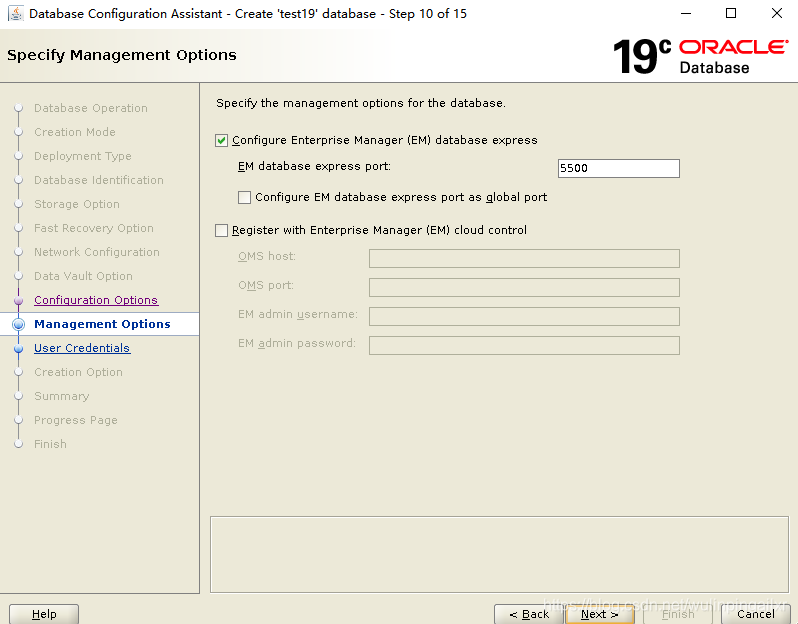Click the Configuration Options step bullet icon
798x624 pixels.
18,301
